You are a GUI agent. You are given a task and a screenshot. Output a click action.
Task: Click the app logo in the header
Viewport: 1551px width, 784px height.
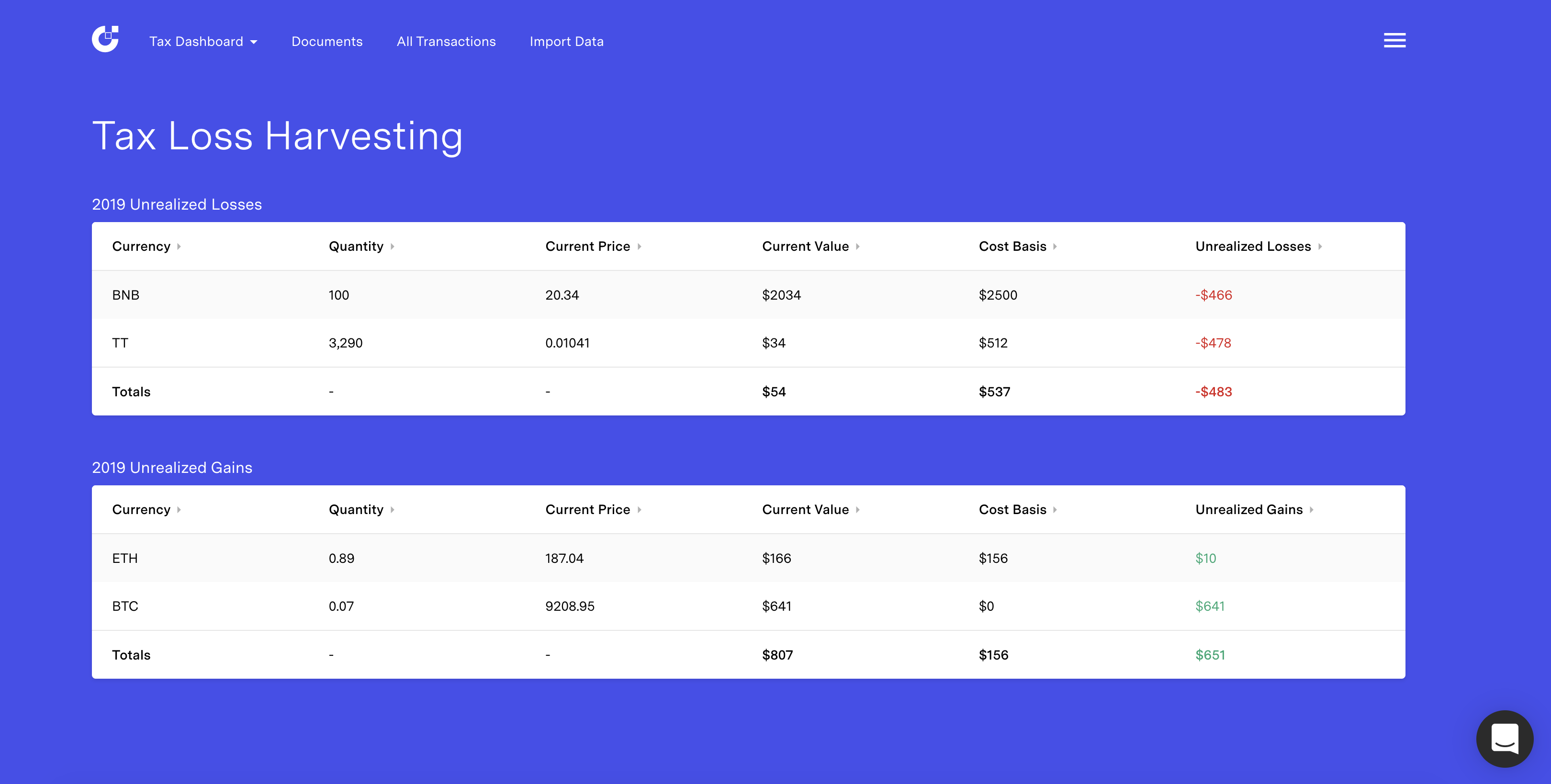(105, 40)
